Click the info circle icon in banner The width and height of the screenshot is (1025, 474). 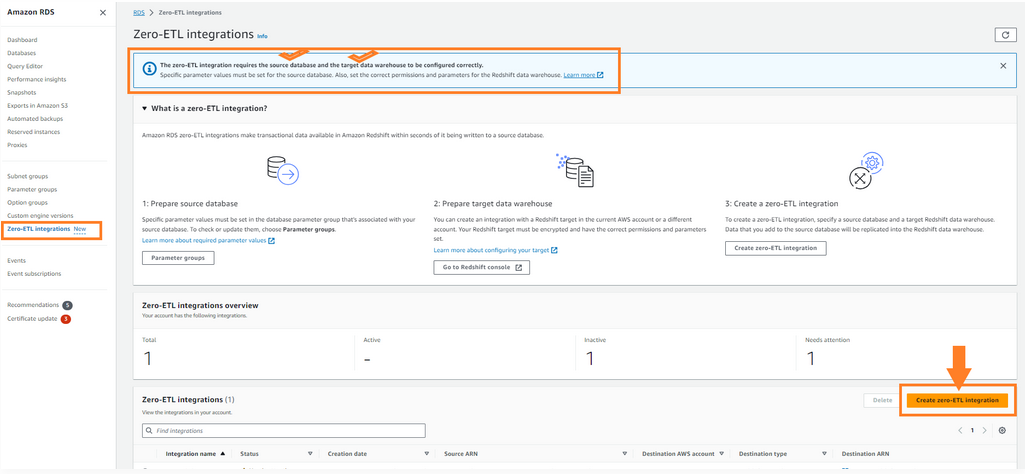click(x=150, y=67)
